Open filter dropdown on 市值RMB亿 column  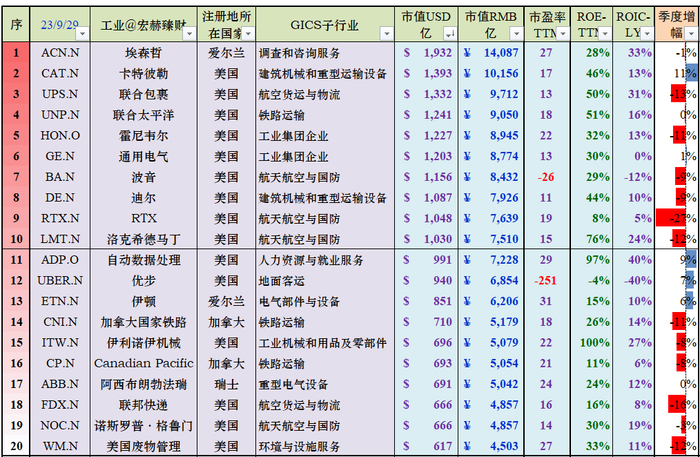(517, 33)
